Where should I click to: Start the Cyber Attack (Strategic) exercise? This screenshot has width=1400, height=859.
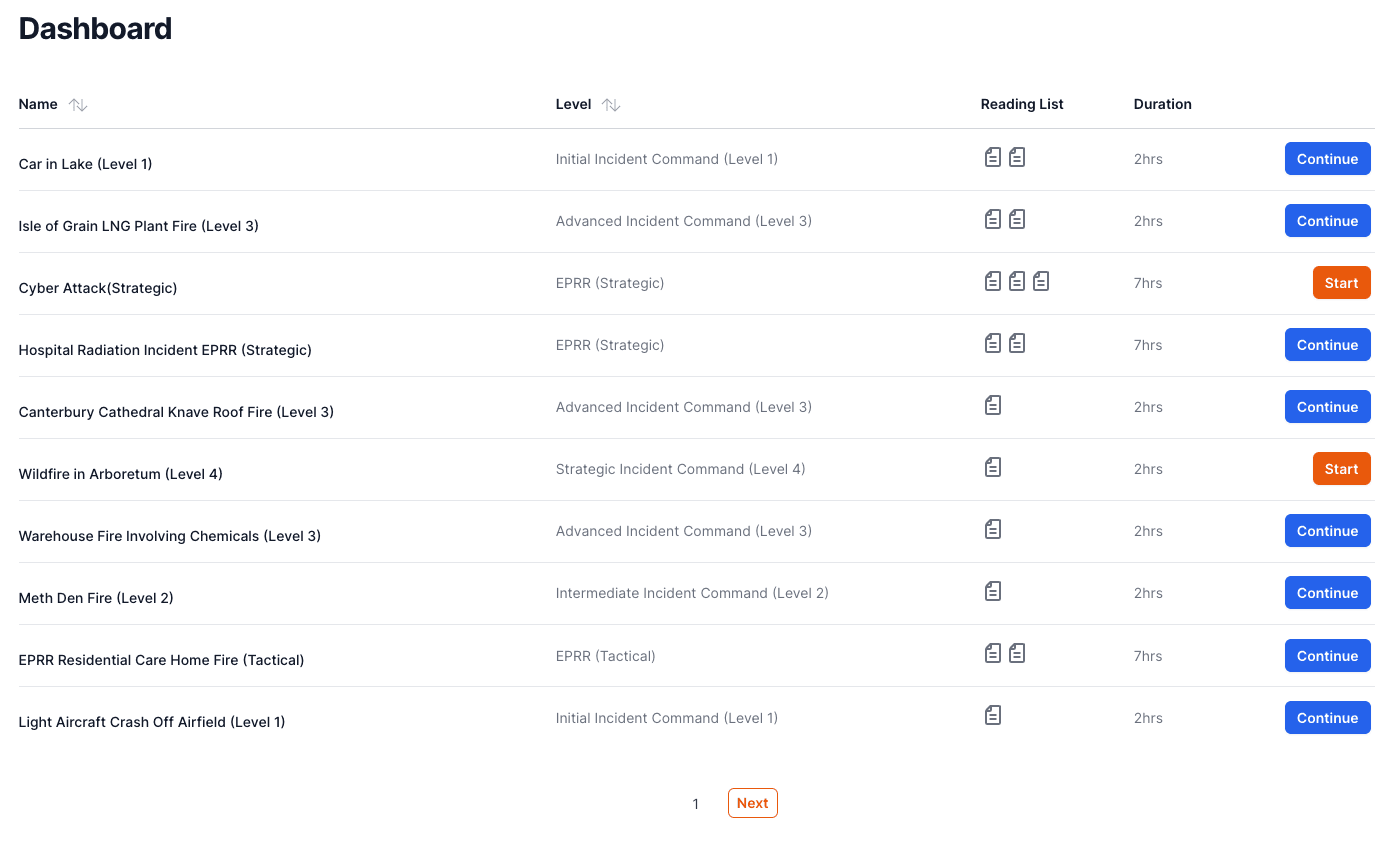(1341, 283)
